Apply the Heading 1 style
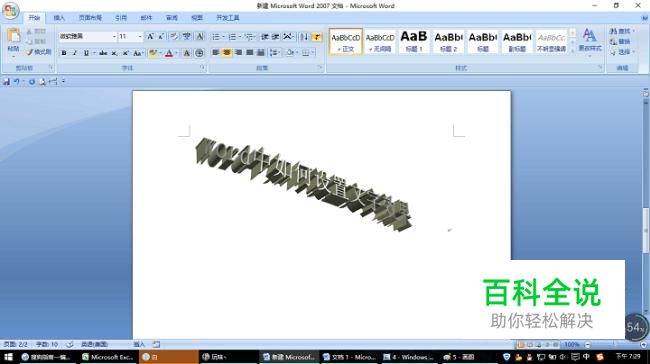650x364 pixels. pos(414,41)
